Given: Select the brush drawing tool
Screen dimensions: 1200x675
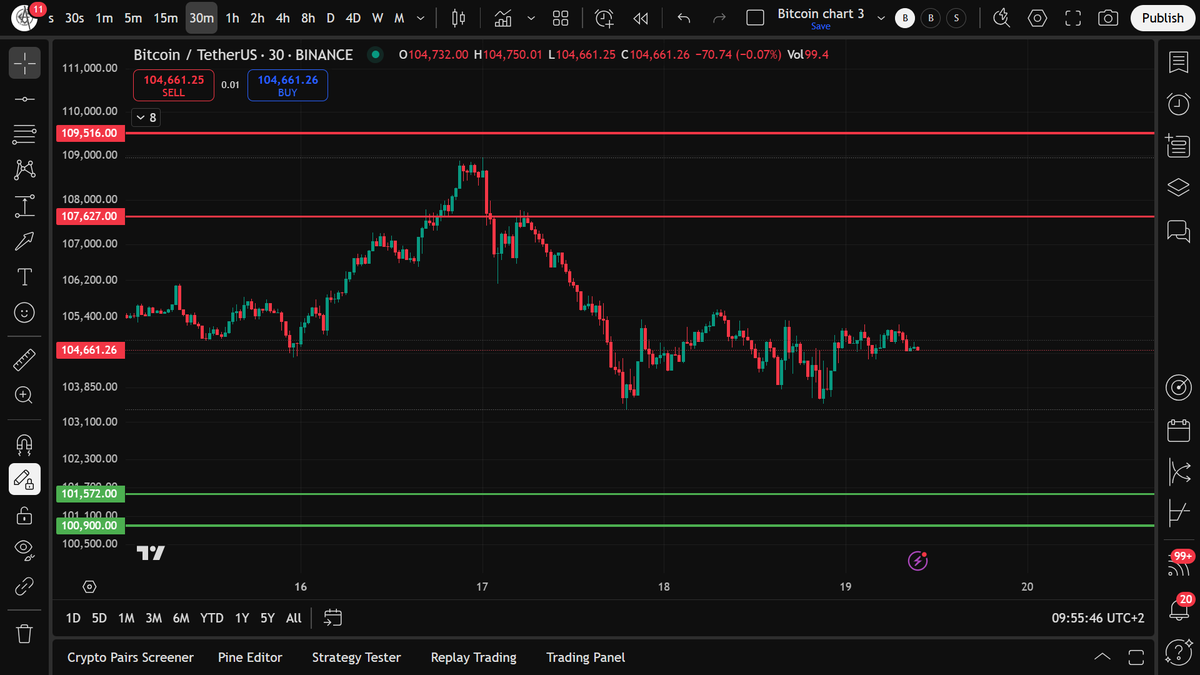Looking at the screenshot, I should 25,241.
